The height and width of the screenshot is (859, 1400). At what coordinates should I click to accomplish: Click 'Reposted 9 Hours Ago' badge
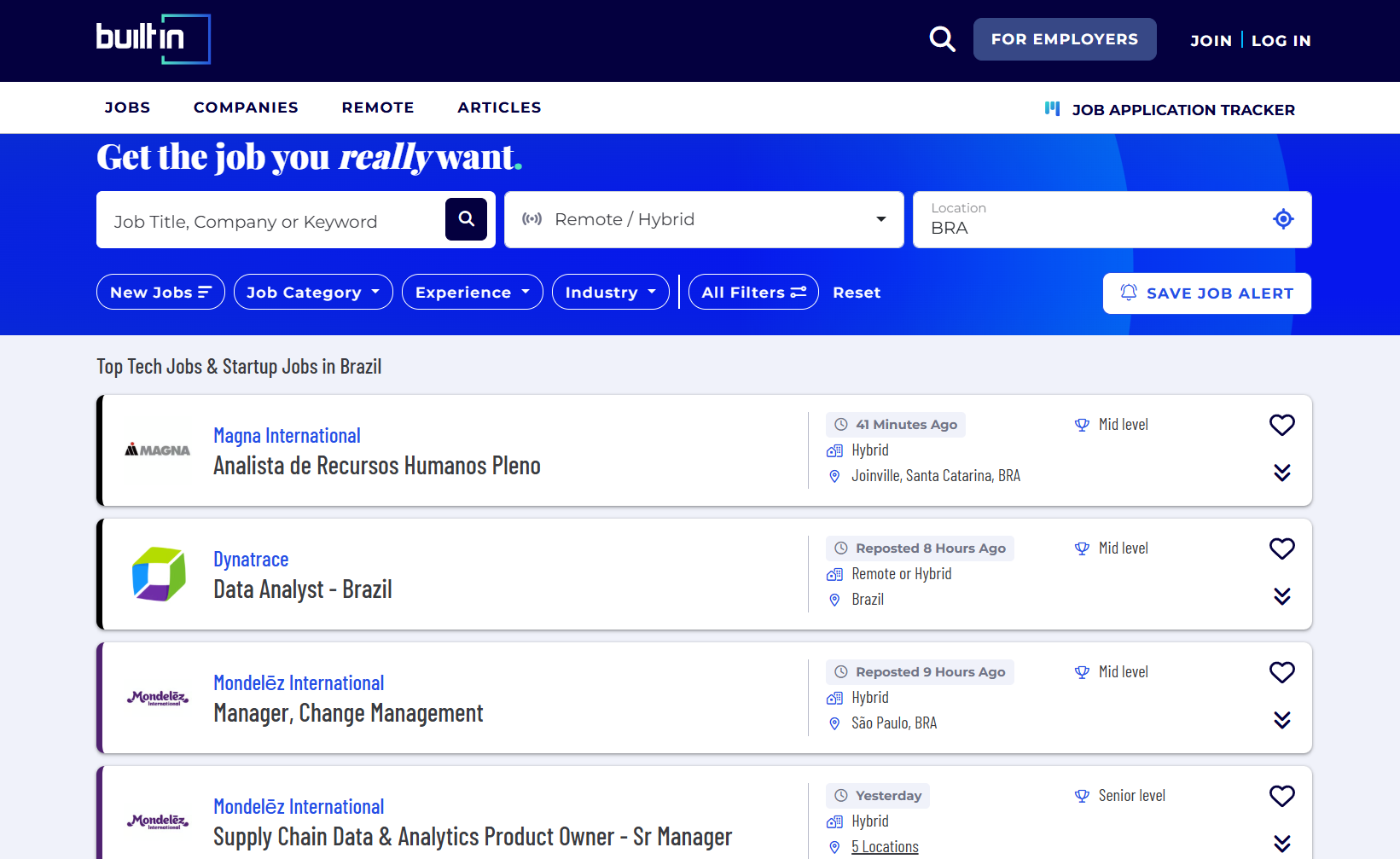[920, 672]
